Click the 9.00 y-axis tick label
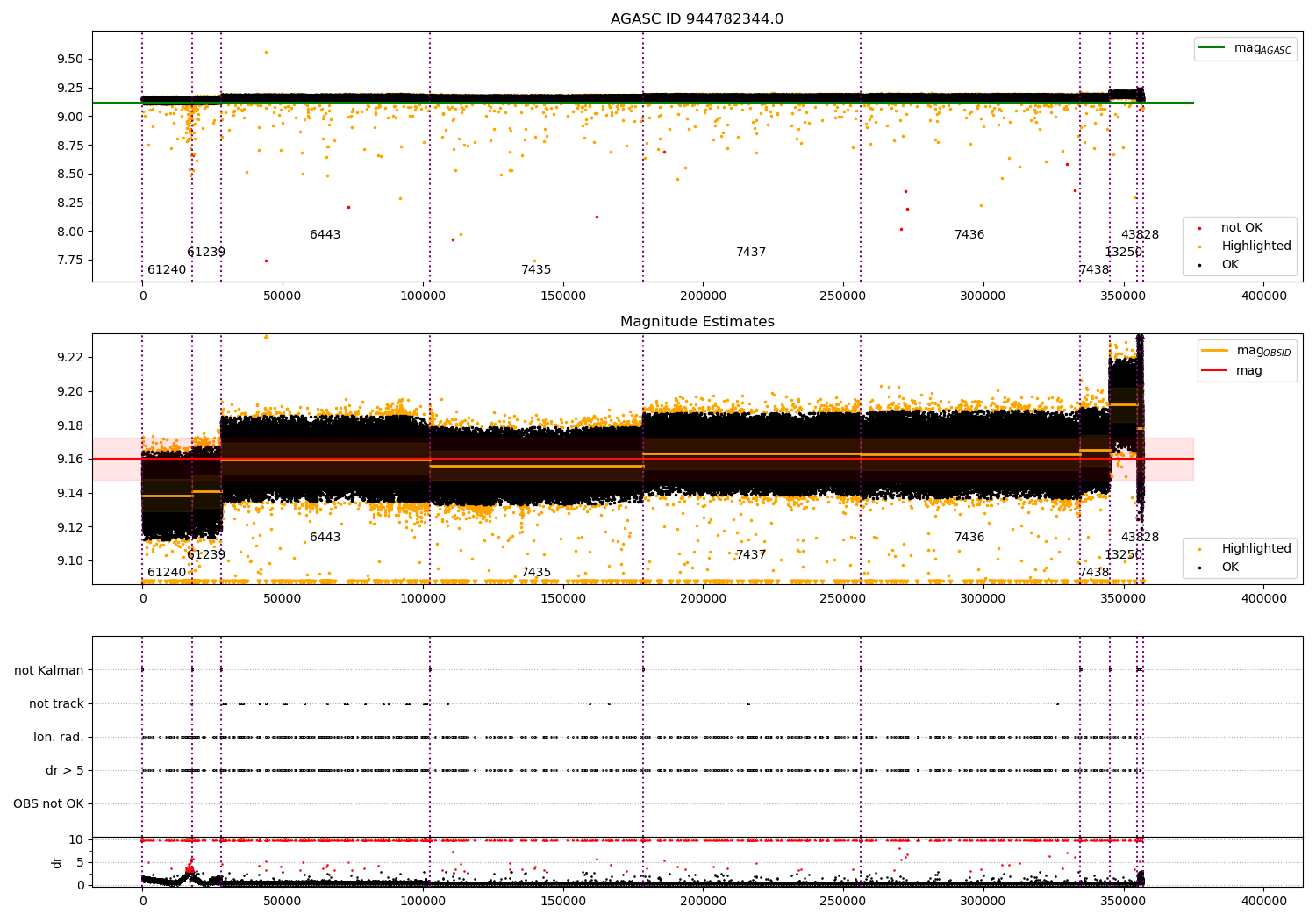The height and width of the screenshot is (921, 1316). (71, 117)
